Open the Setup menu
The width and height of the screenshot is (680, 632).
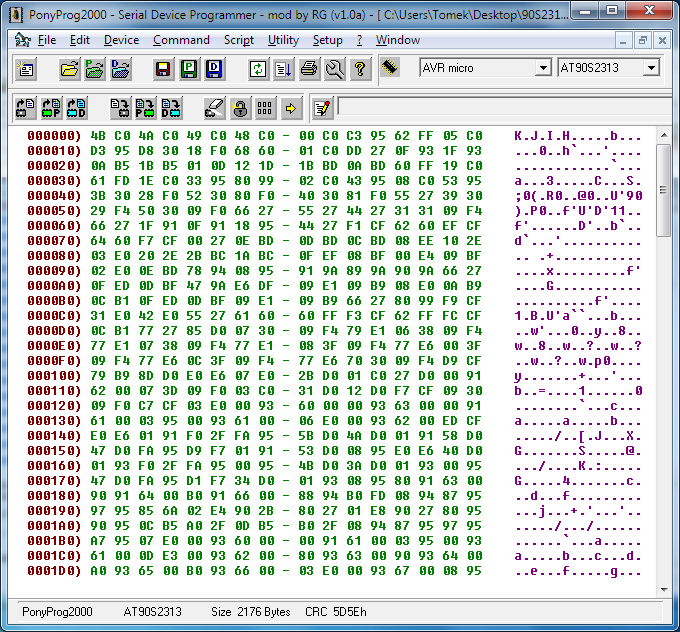click(327, 40)
